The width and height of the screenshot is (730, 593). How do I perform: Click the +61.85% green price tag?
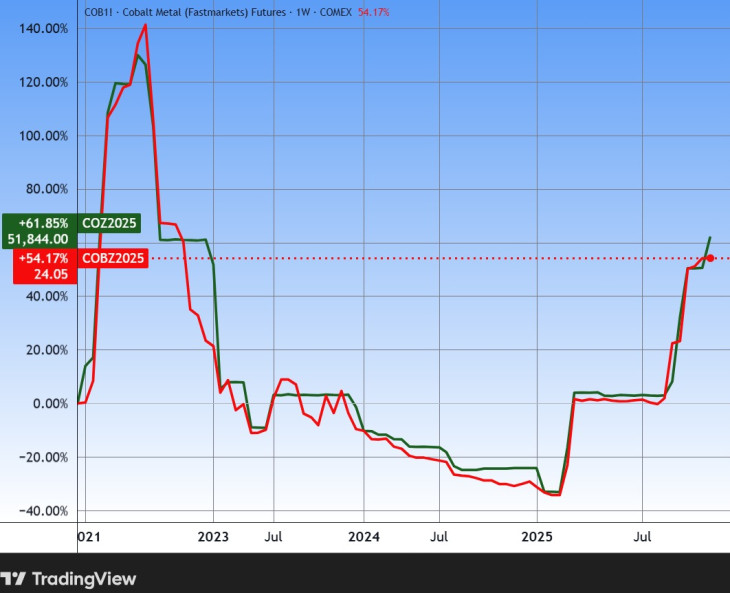coord(43,223)
